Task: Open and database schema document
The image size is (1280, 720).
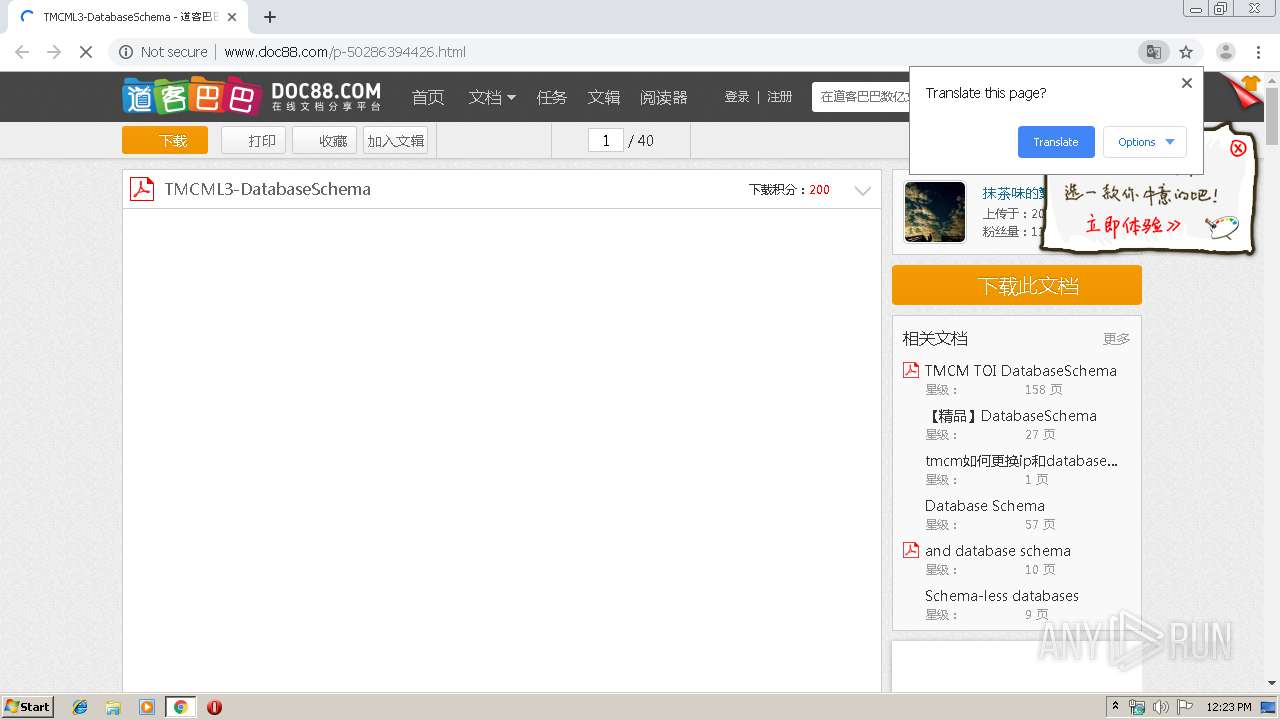Action: [x=998, y=550]
